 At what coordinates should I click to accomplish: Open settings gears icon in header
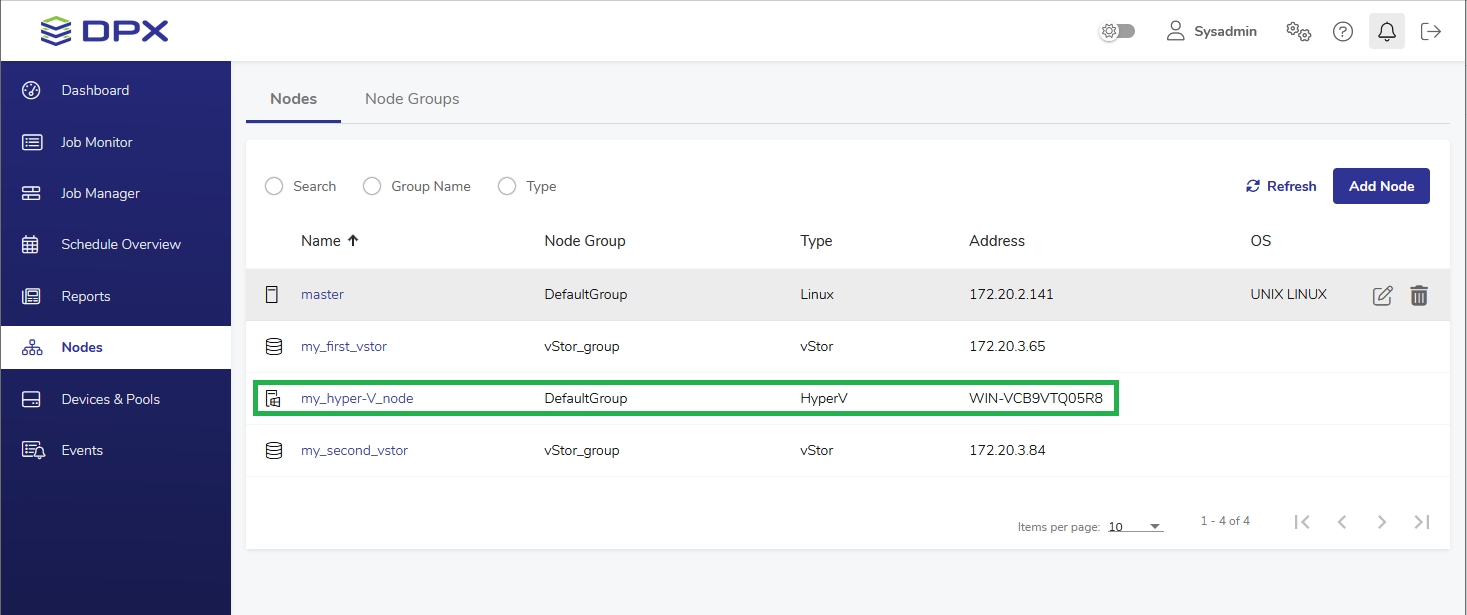tap(1298, 32)
